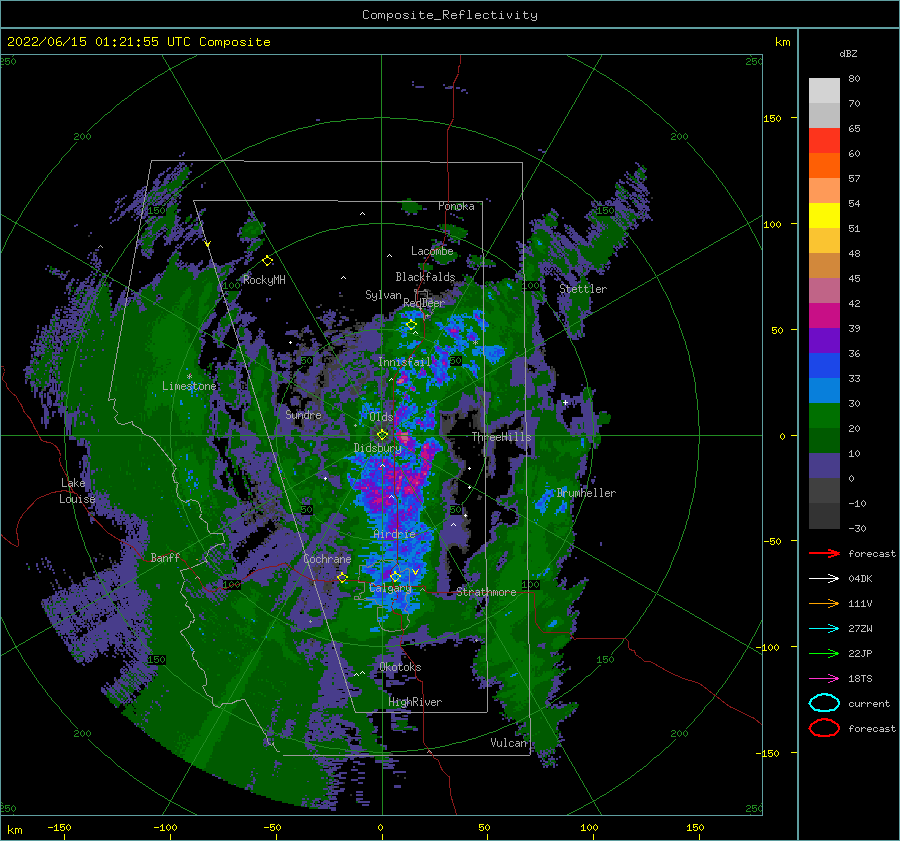This screenshot has height=841, width=900.
Task: Click the 2022/06/15 UTC timestamp text
Action: click(x=138, y=42)
